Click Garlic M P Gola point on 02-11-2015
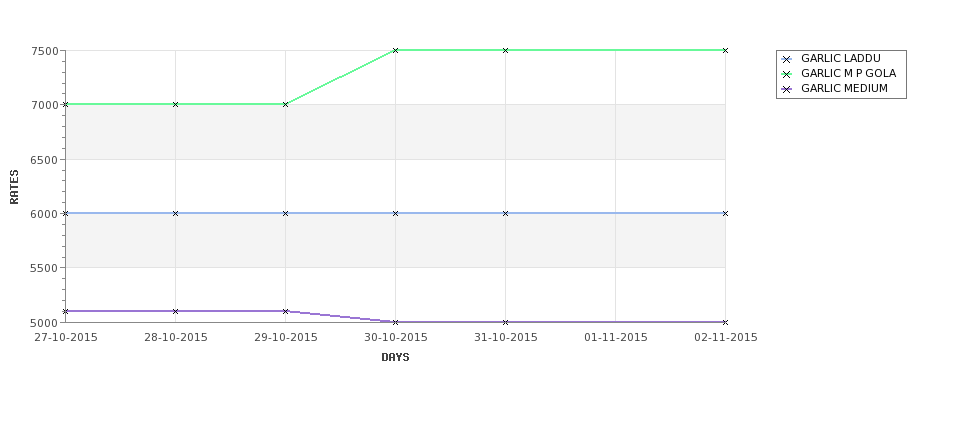 [x=725, y=50]
